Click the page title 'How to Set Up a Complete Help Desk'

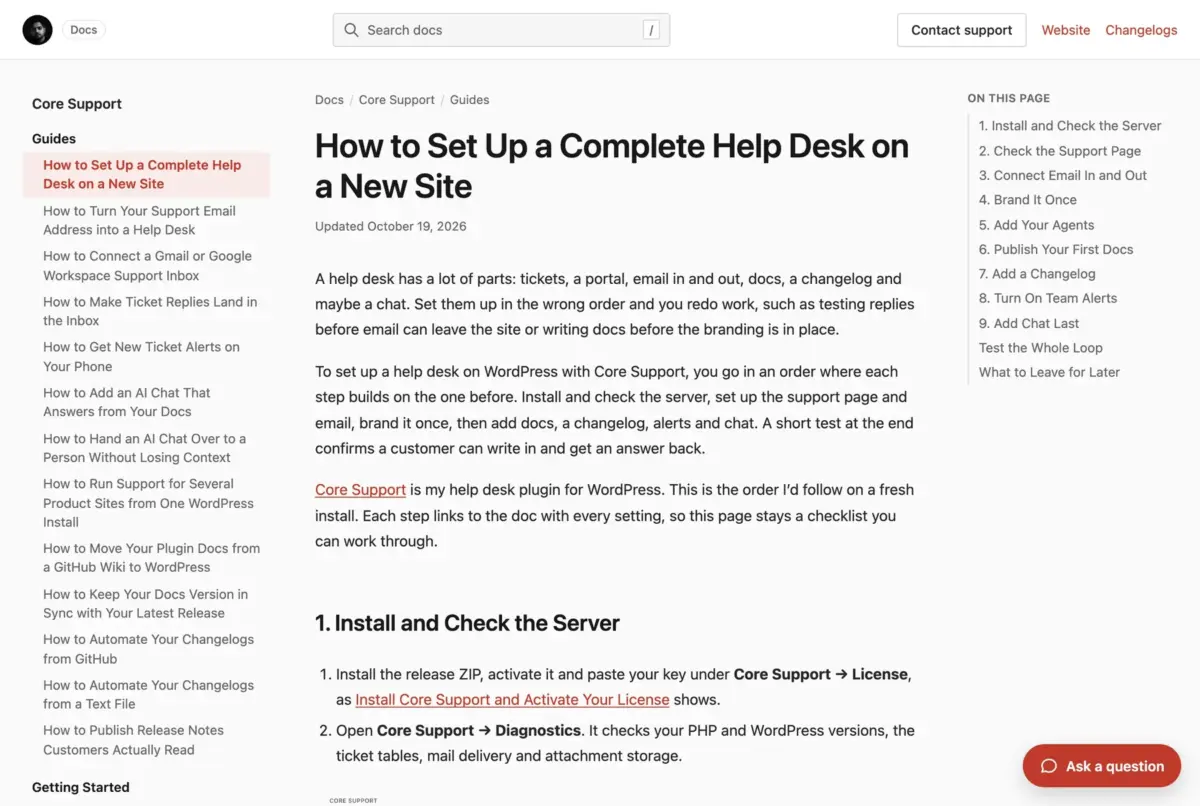coord(612,166)
